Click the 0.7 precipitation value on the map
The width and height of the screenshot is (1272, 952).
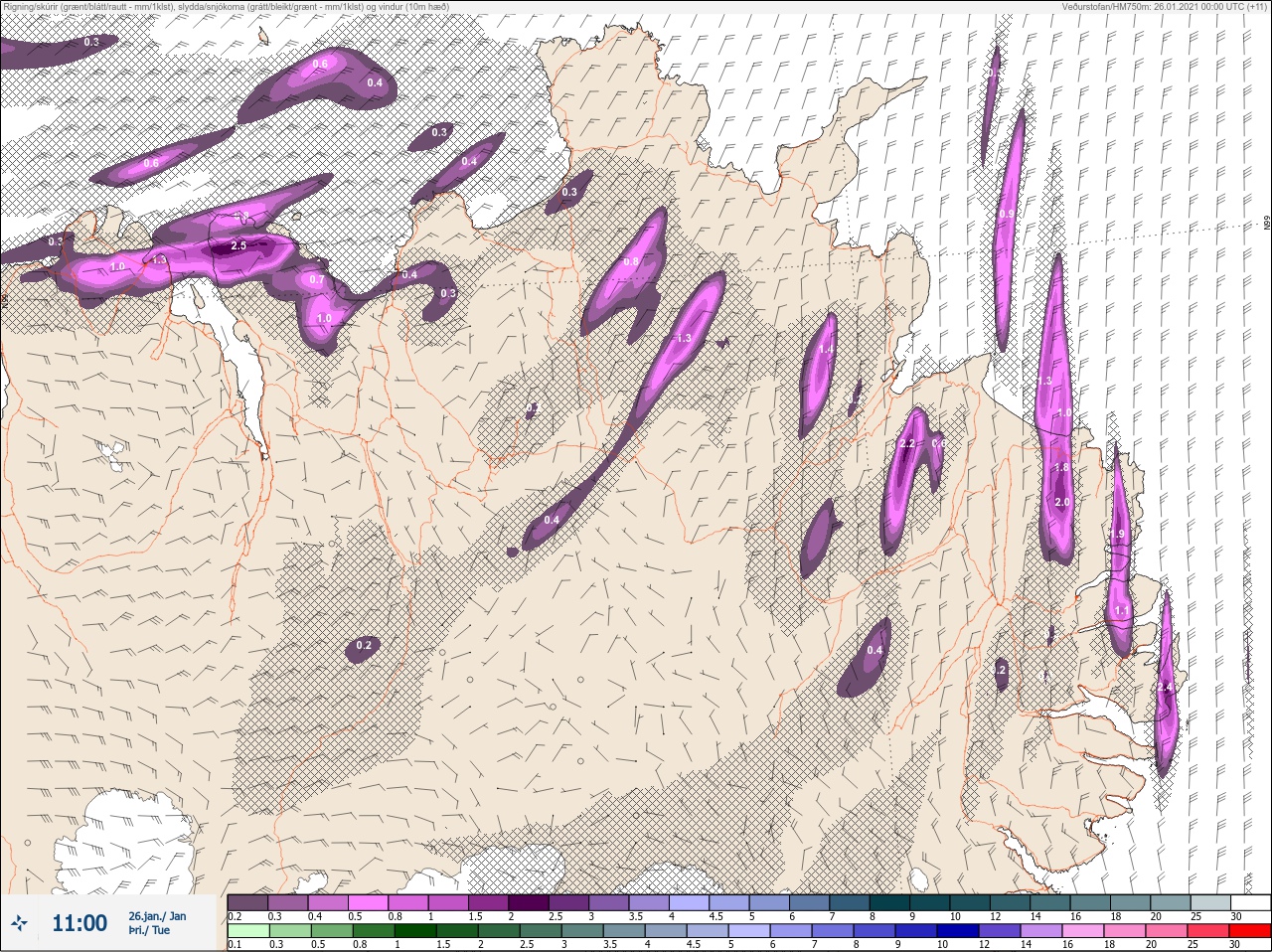pos(317,280)
